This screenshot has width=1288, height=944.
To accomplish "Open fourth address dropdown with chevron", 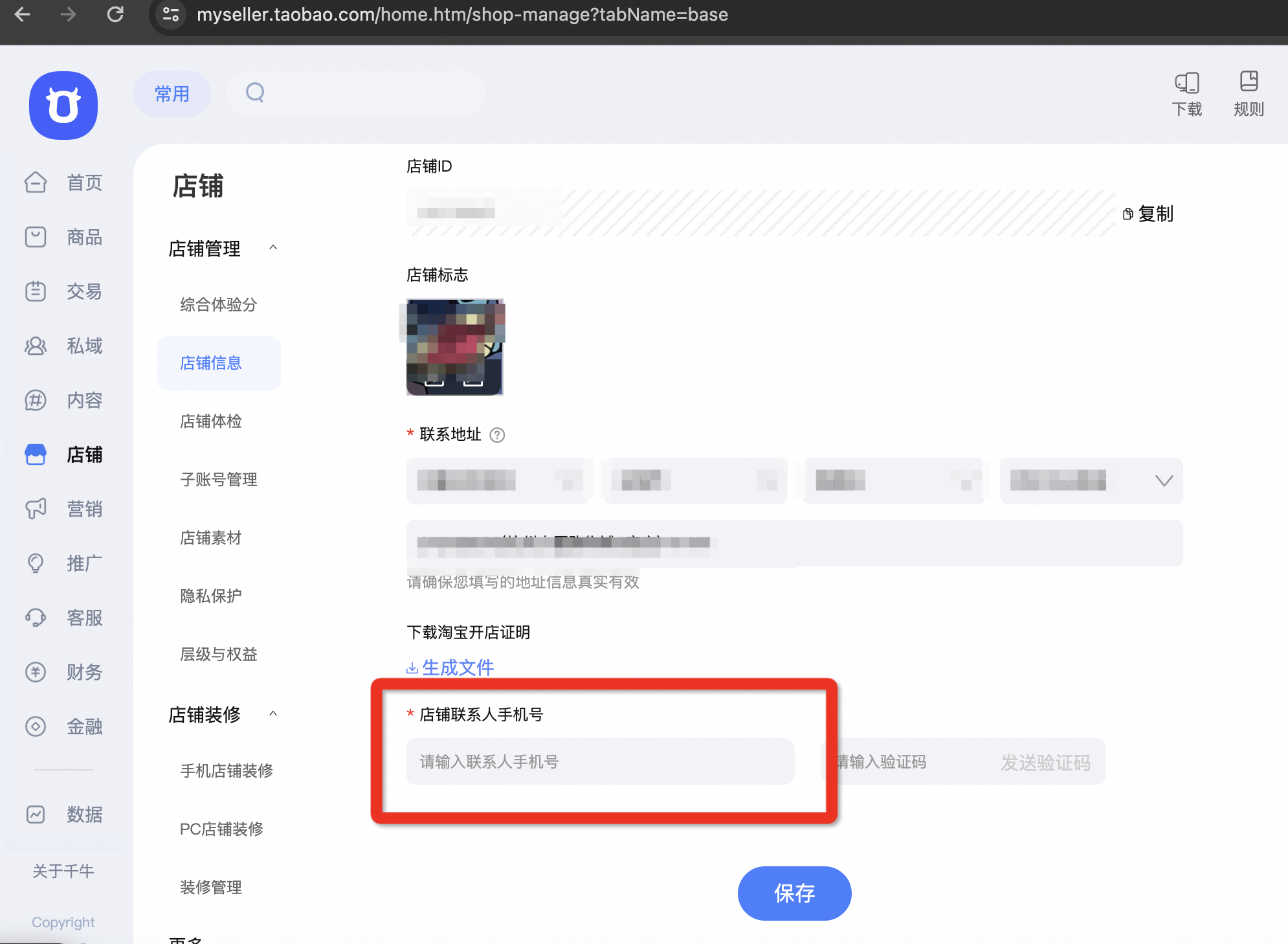I will tap(1091, 480).
